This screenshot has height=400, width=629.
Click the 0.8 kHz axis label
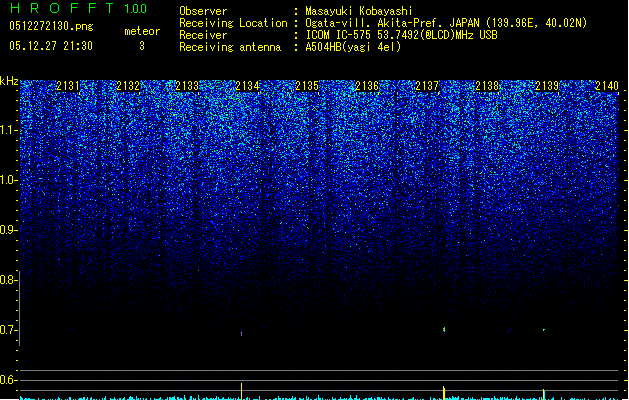8,280
